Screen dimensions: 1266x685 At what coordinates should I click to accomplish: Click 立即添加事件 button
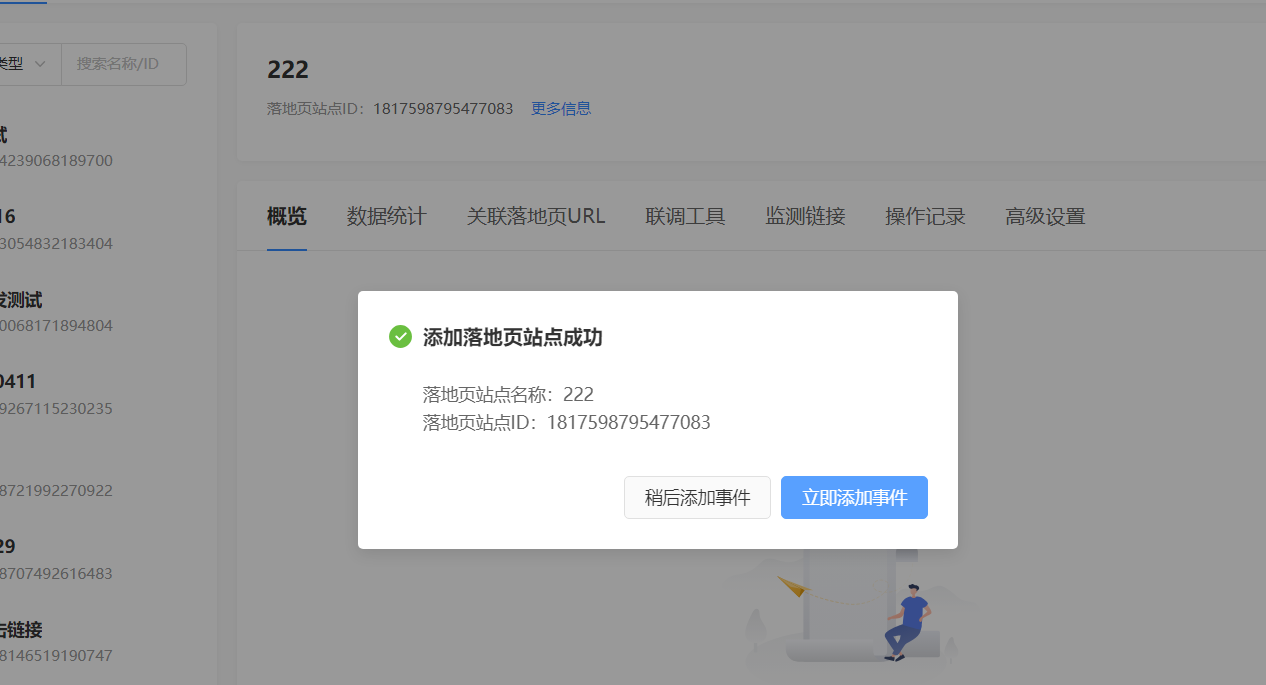pyautogui.click(x=854, y=498)
